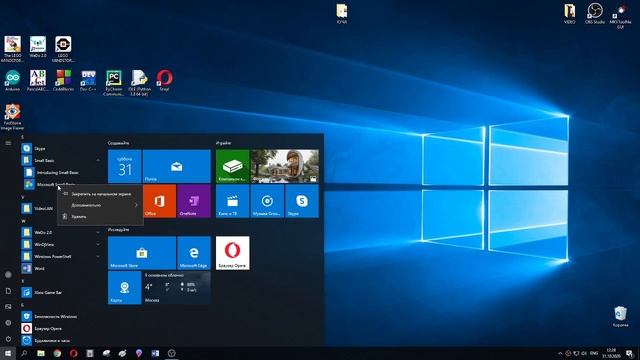Open the photo tile in Играйте group

pos(284,166)
